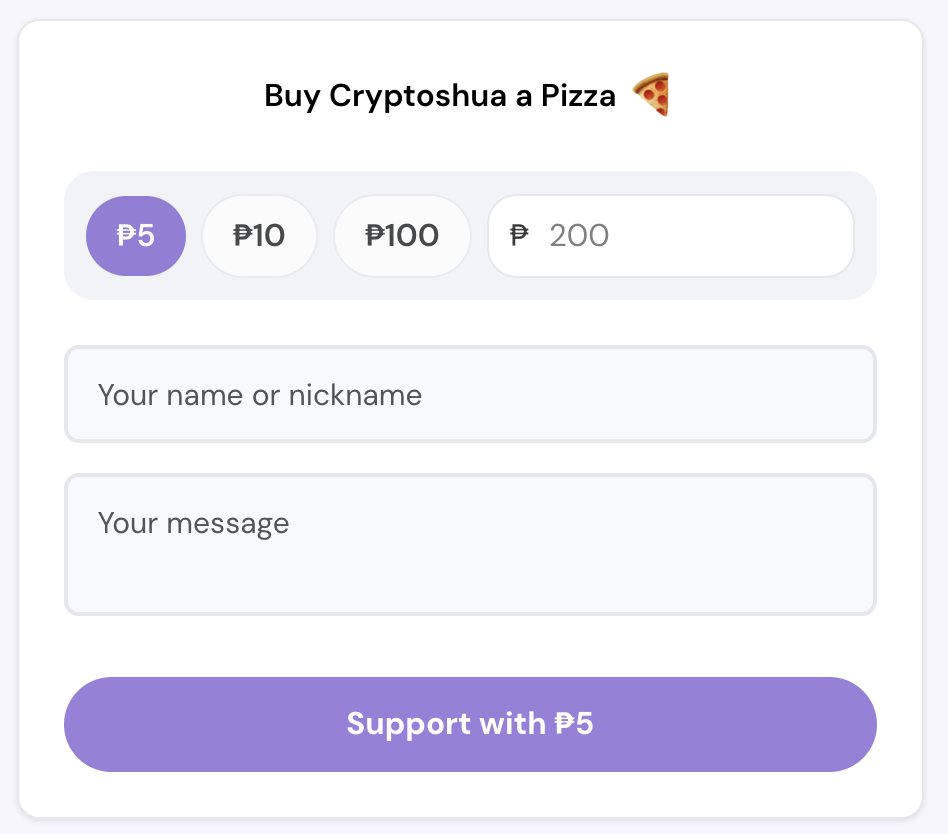Viewport: 948px width, 834px height.
Task: Confirm support payment of ₱5
Action: click(x=470, y=724)
